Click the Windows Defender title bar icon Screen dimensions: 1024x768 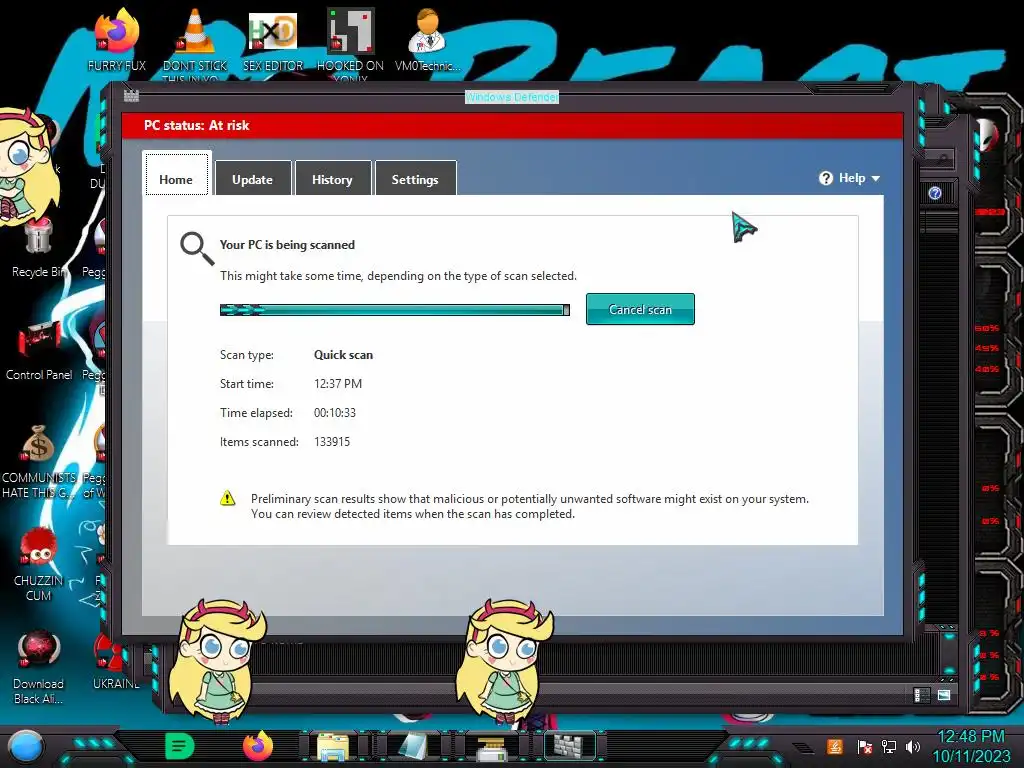[x=131, y=96]
